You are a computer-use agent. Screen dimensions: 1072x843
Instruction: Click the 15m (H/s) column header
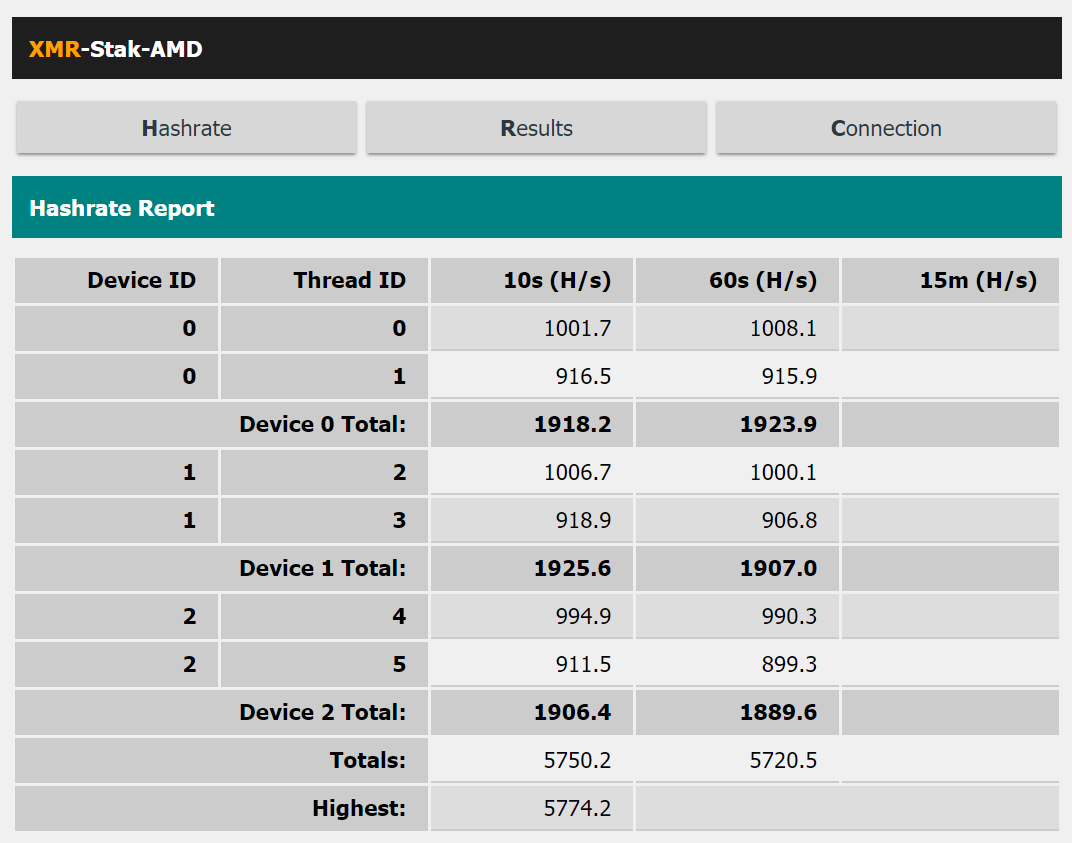pos(950,280)
